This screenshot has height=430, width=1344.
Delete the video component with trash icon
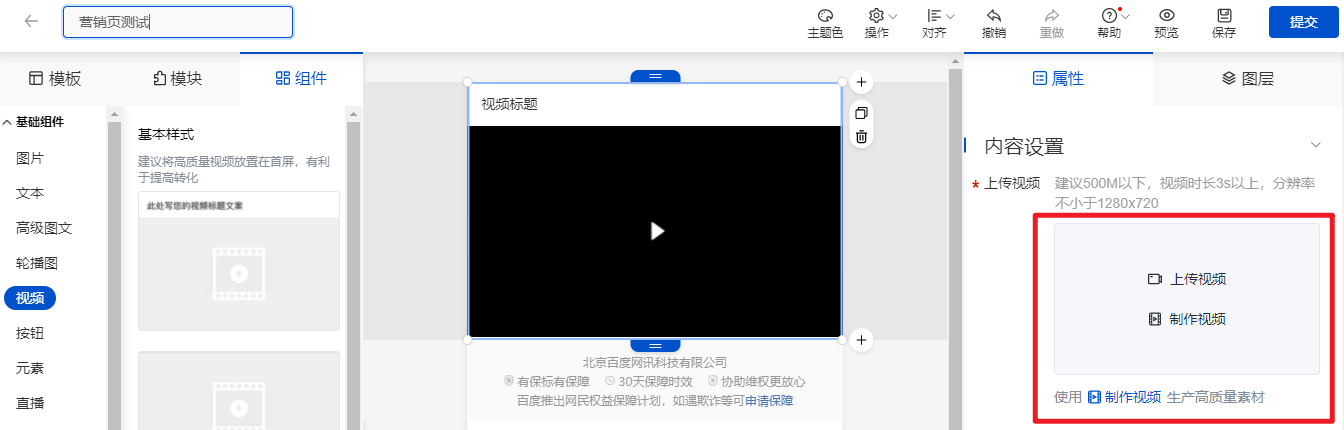[861, 136]
